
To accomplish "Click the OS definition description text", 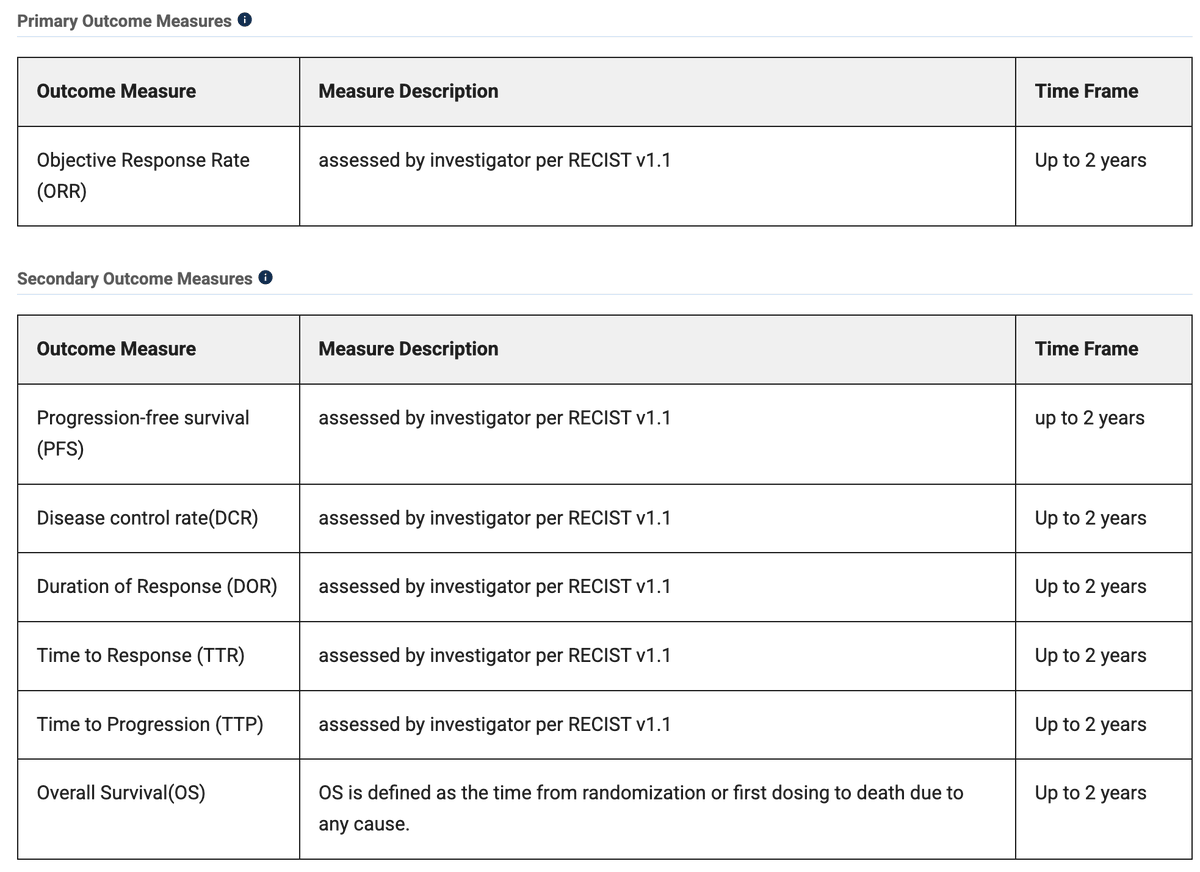I will click(x=641, y=809).
